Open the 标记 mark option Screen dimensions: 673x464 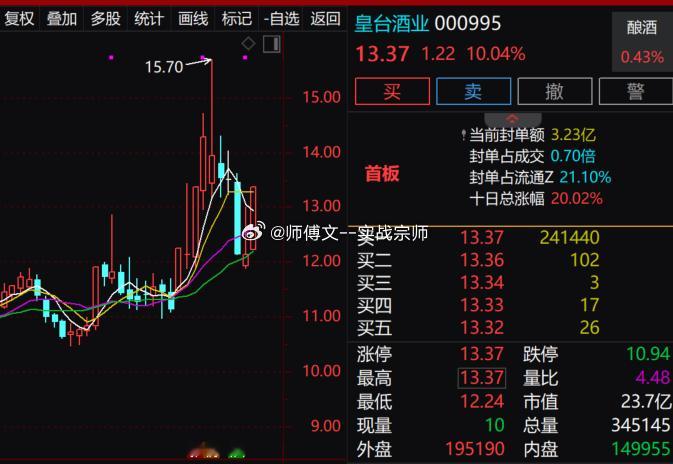236,19
